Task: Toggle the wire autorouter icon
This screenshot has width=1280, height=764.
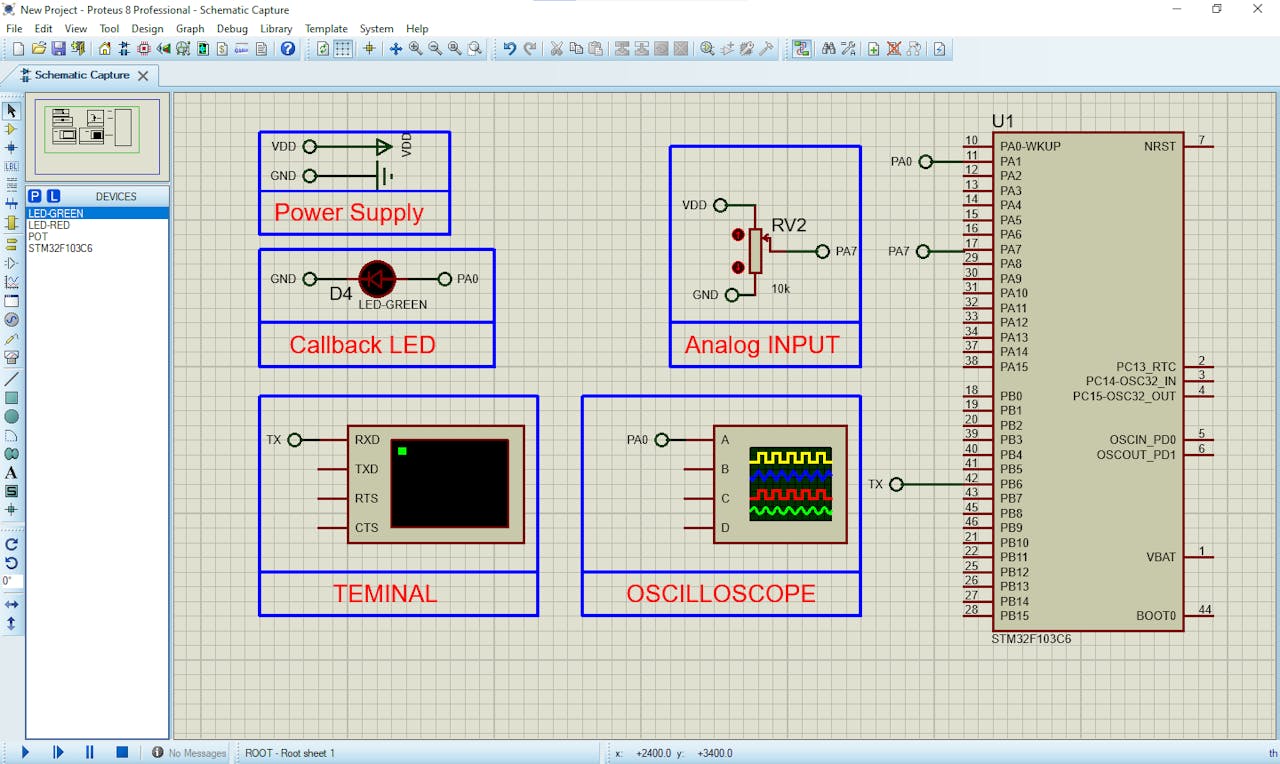Action: pyautogui.click(x=802, y=49)
